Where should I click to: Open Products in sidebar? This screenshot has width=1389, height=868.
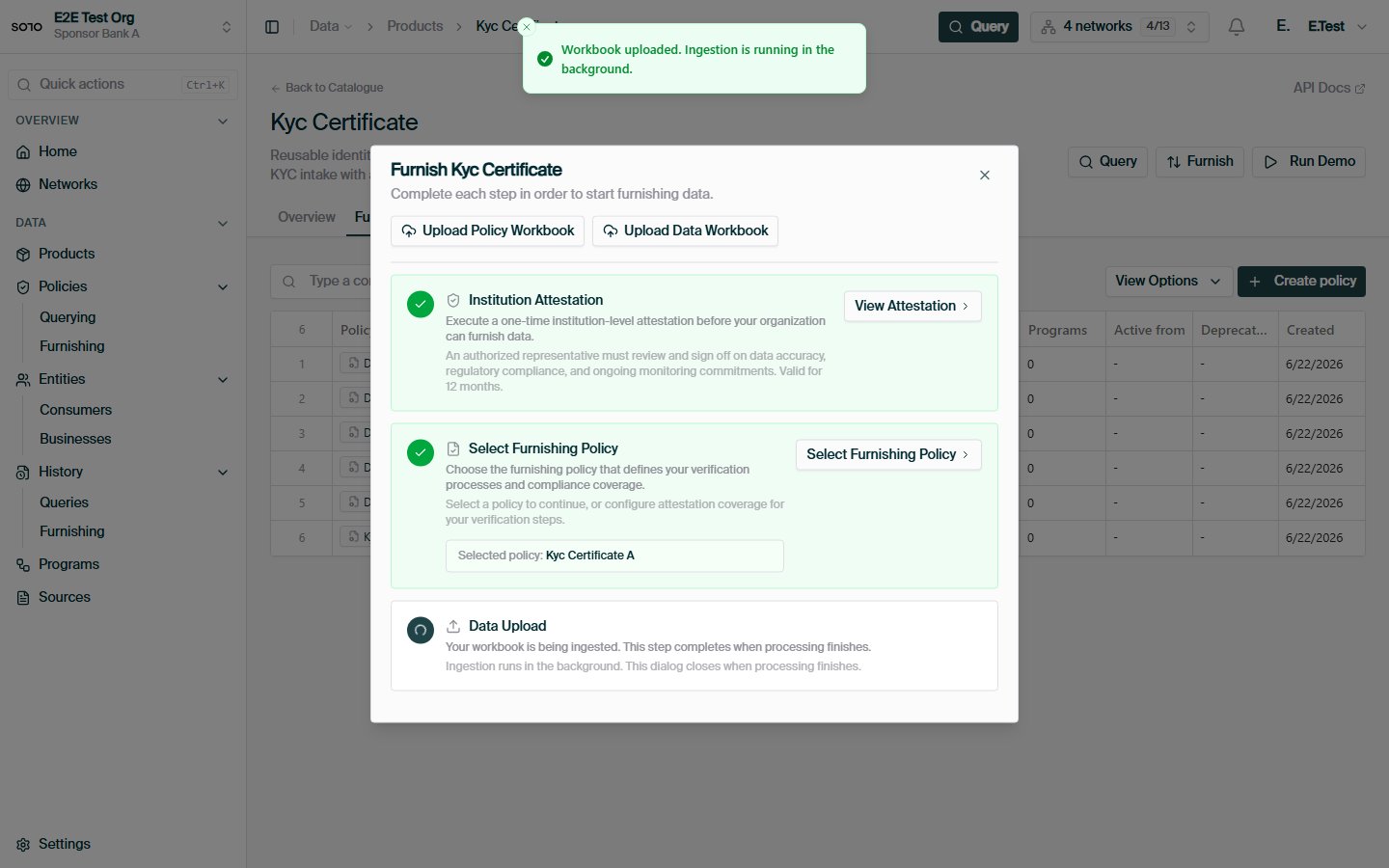(67, 254)
